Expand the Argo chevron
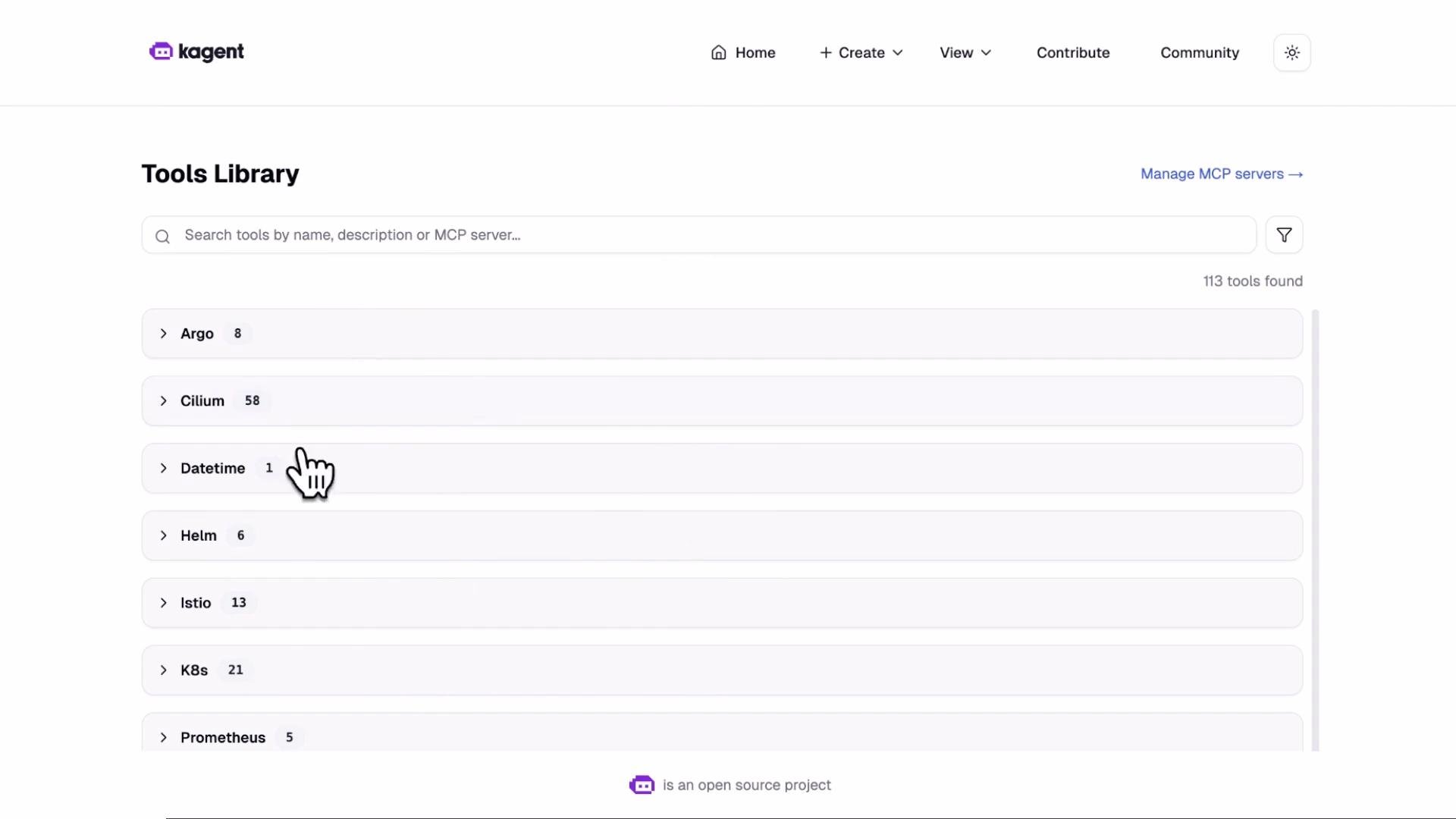Viewport: 1456px width, 819px height. pos(163,334)
